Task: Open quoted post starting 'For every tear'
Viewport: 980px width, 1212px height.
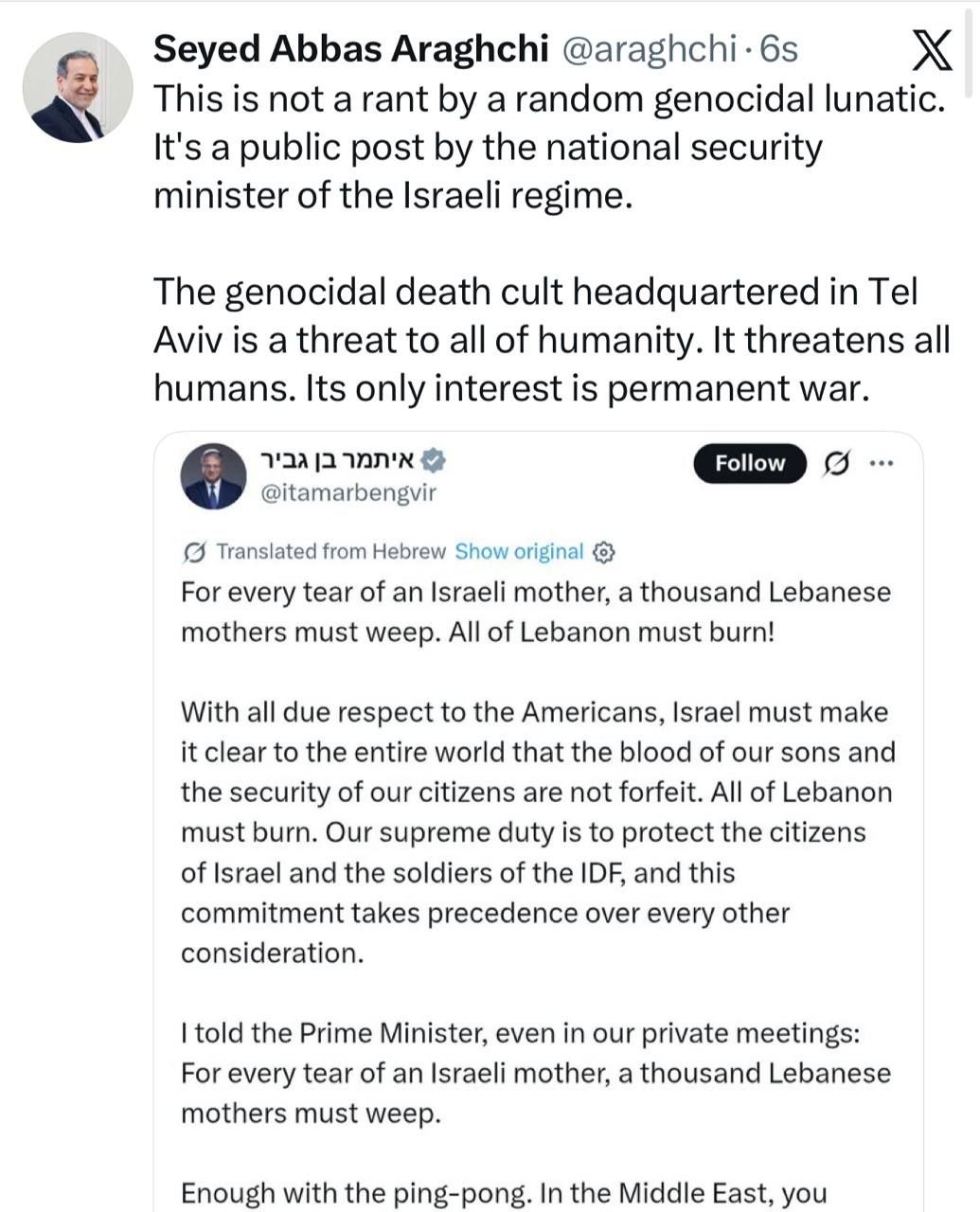Action: point(536,612)
